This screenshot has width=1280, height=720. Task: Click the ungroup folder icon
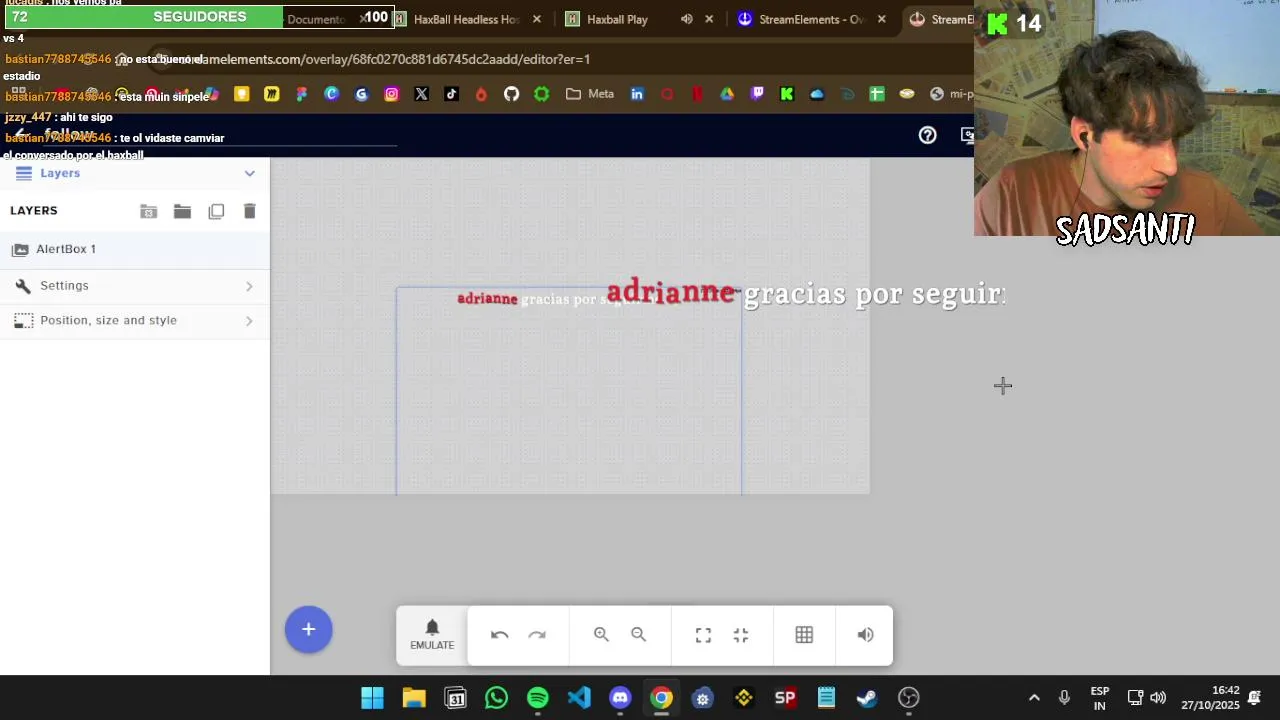tap(148, 211)
